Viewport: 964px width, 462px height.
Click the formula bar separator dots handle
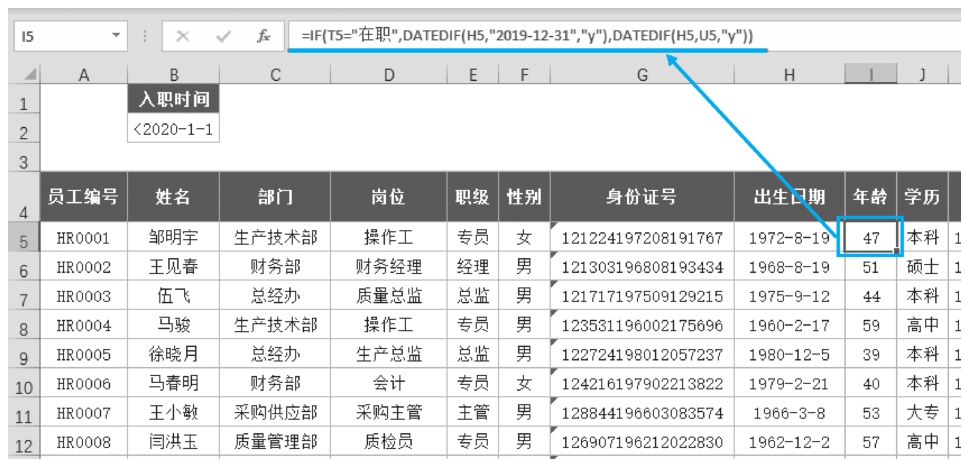tap(146, 36)
